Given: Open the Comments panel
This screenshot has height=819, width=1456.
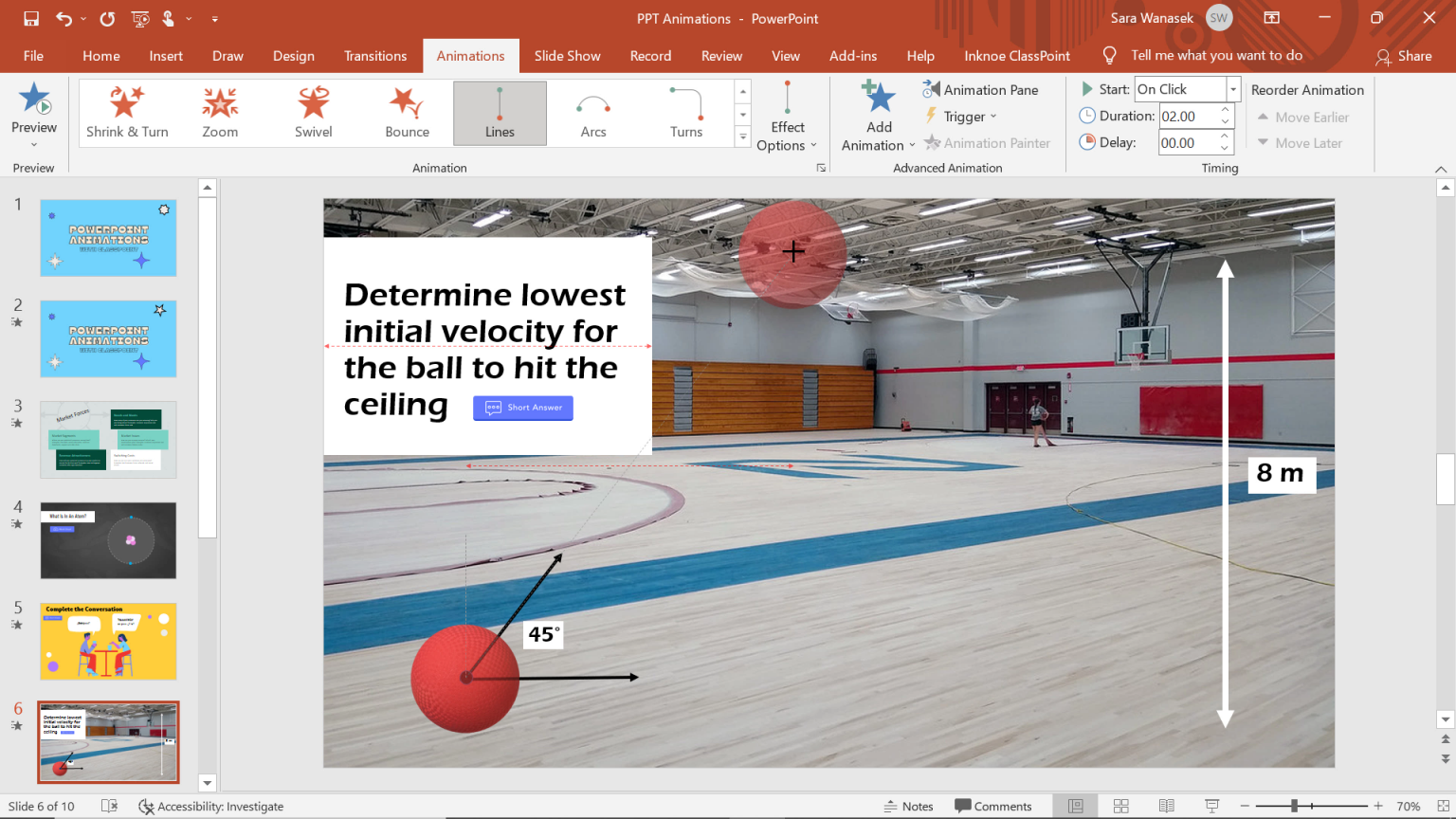Looking at the screenshot, I should click(x=994, y=806).
